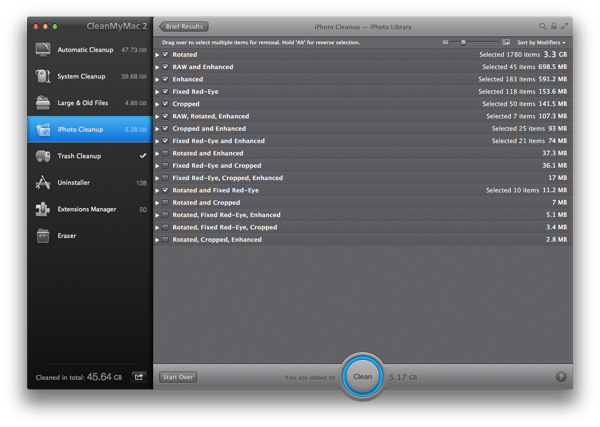This screenshot has height=427, width=600.
Task: Click the '45.64 GB' cleaned total
Action: 104,377
